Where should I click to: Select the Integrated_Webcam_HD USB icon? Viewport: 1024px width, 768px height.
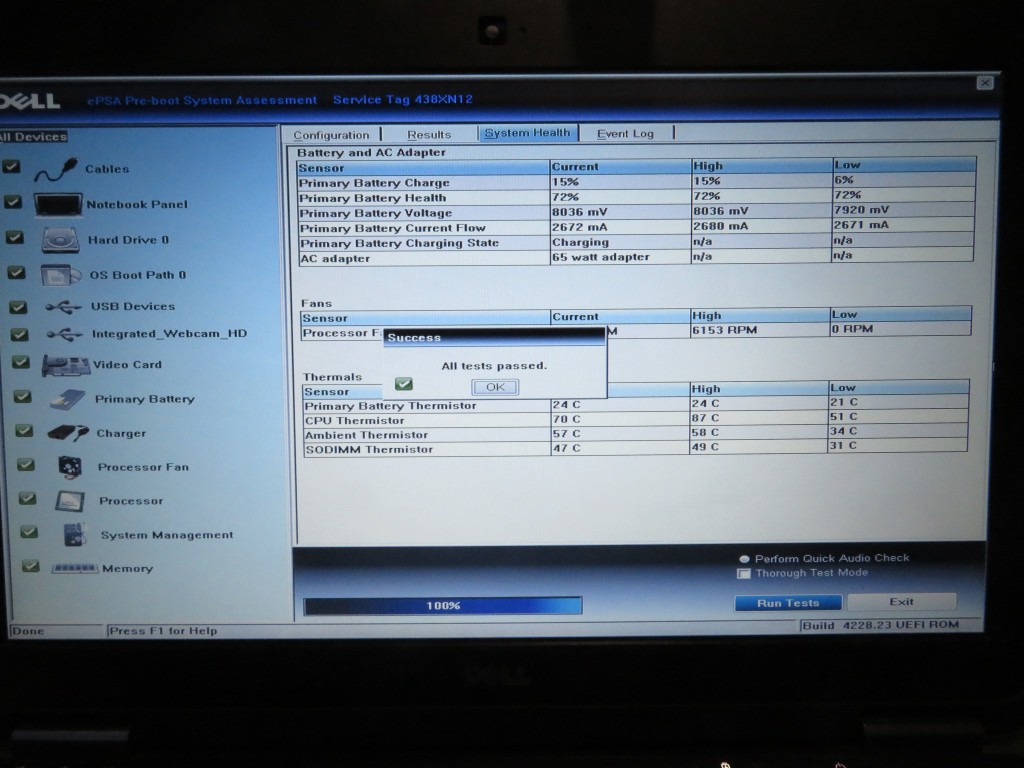point(65,334)
